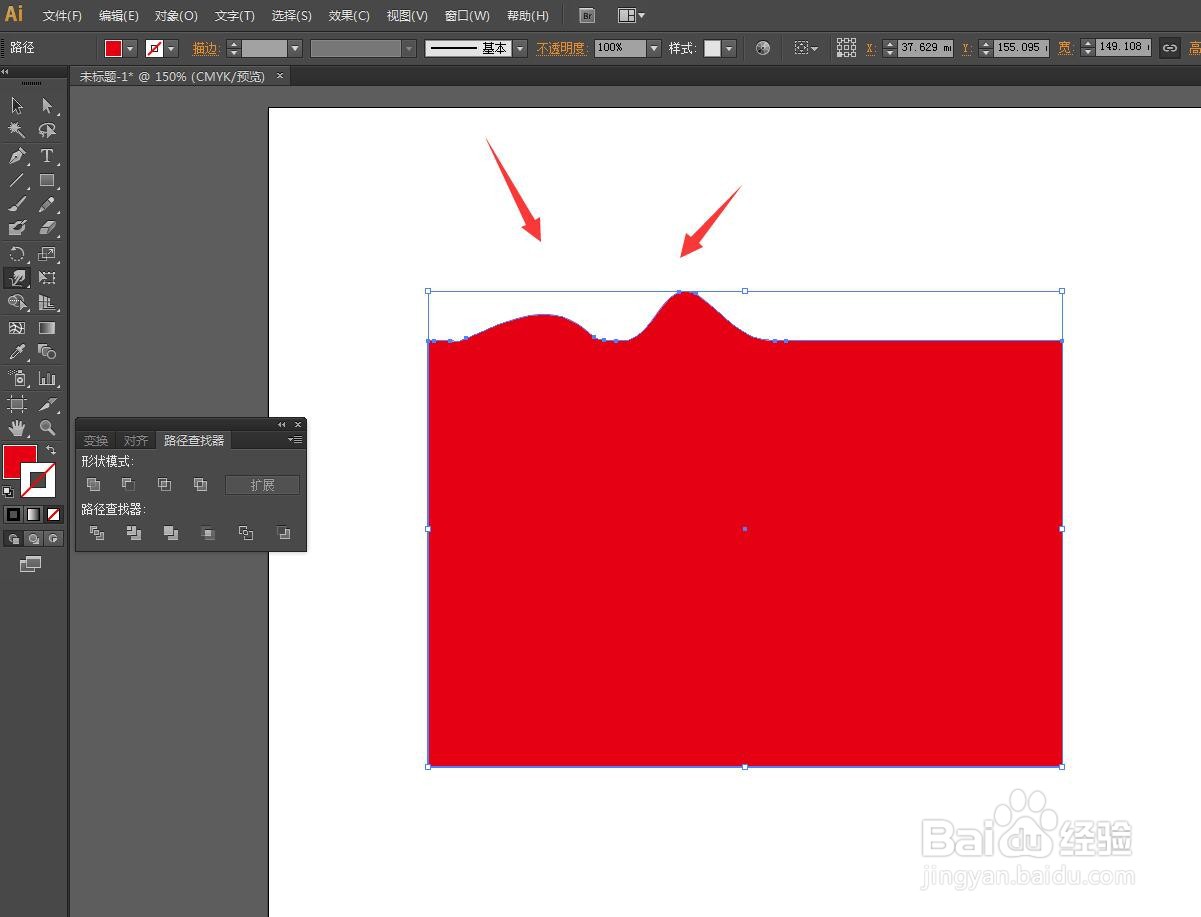
Task: Select the Zoom magnifier tool
Action: [x=47, y=428]
